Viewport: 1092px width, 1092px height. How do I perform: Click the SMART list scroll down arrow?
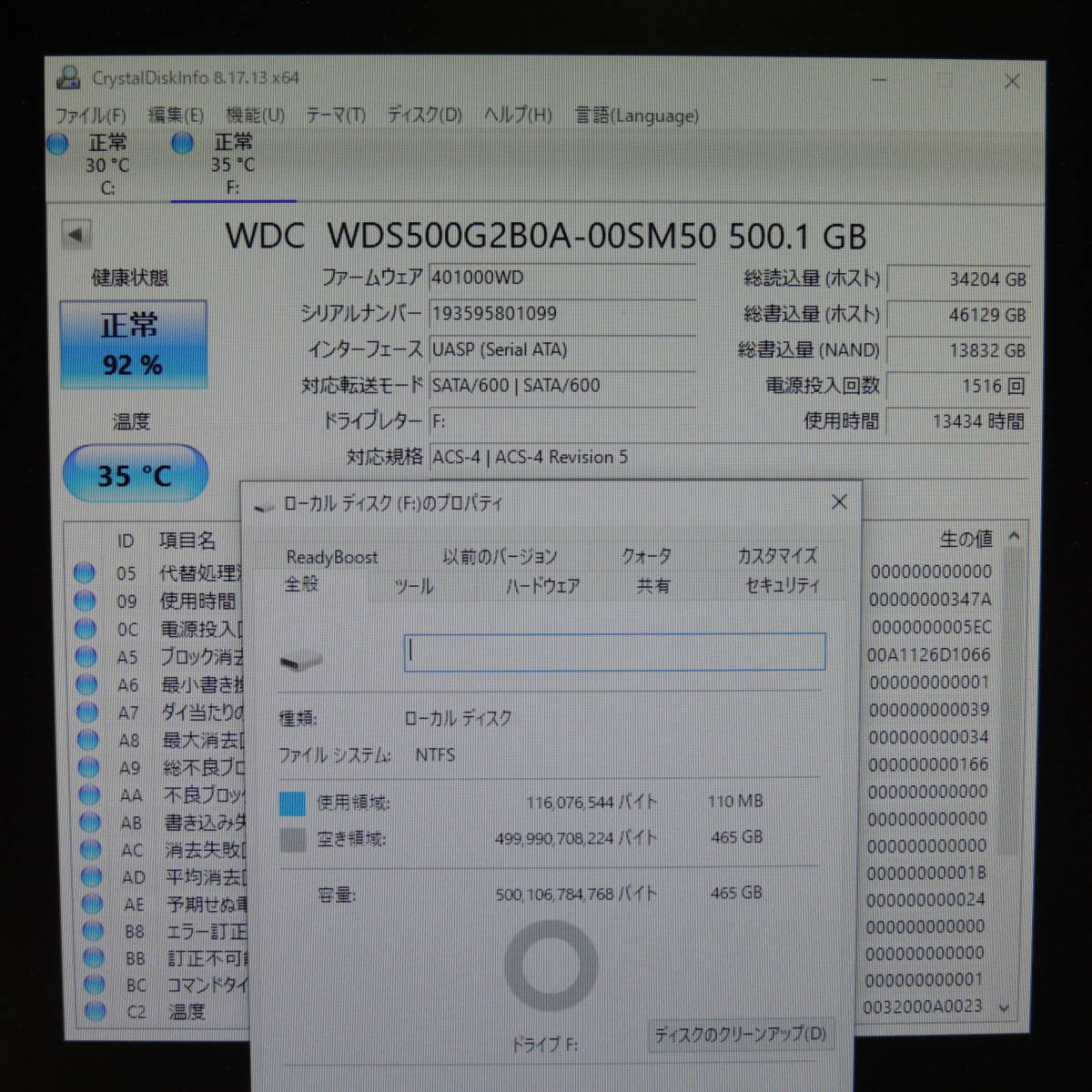tap(1005, 1007)
